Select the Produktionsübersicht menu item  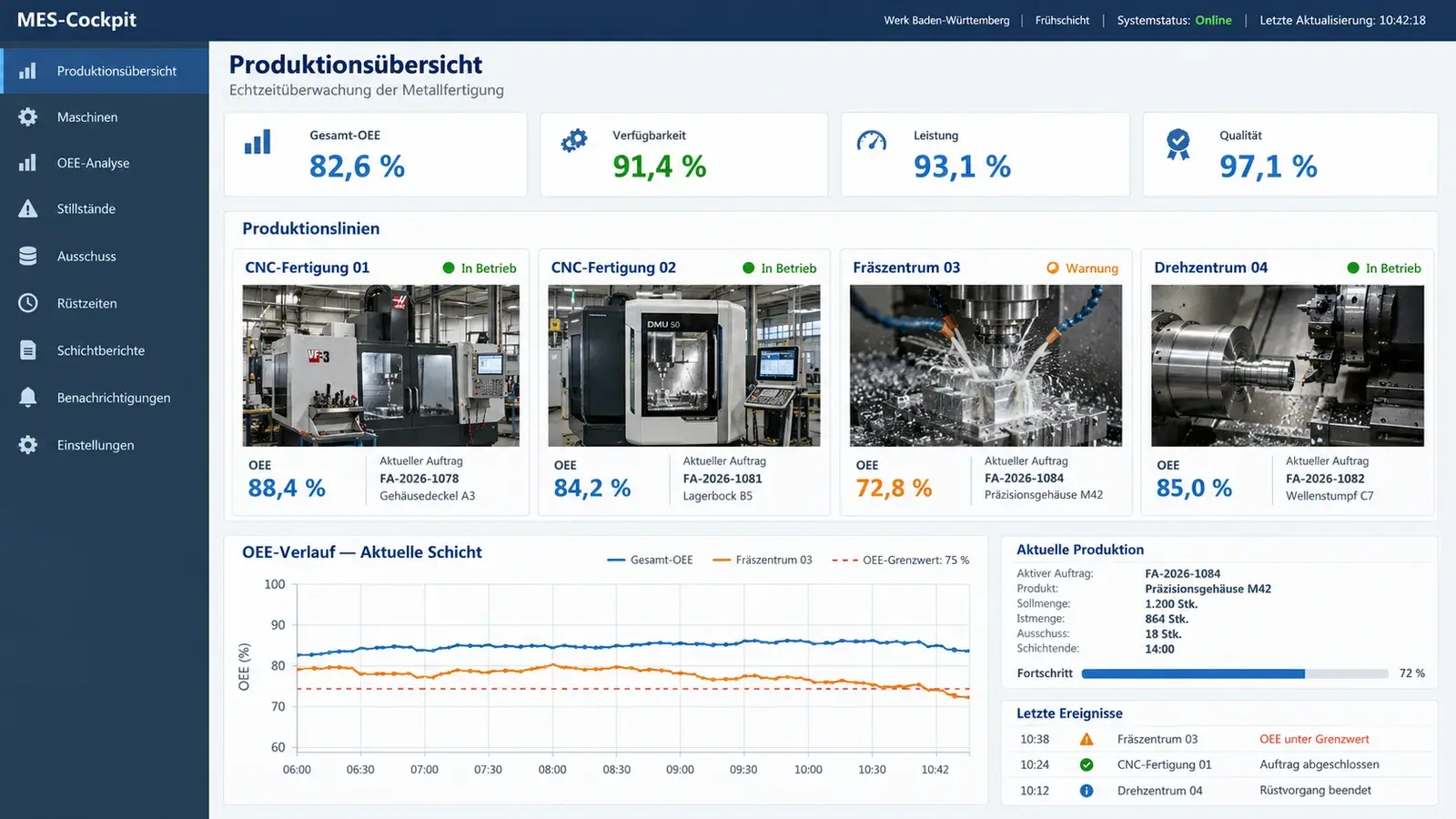point(105,71)
